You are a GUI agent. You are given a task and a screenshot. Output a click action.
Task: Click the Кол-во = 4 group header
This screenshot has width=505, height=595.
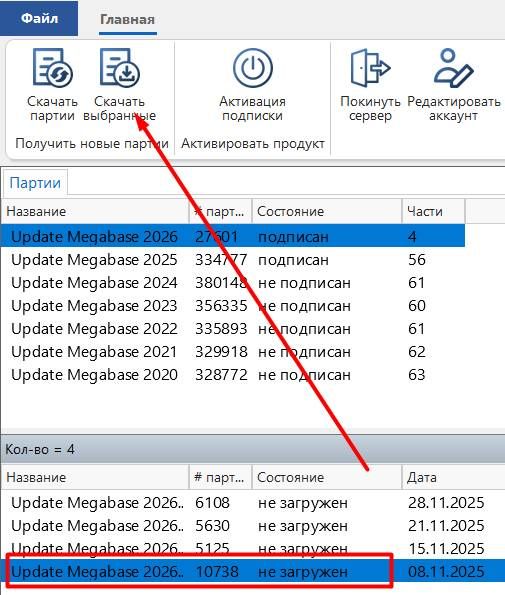[x=253, y=449]
